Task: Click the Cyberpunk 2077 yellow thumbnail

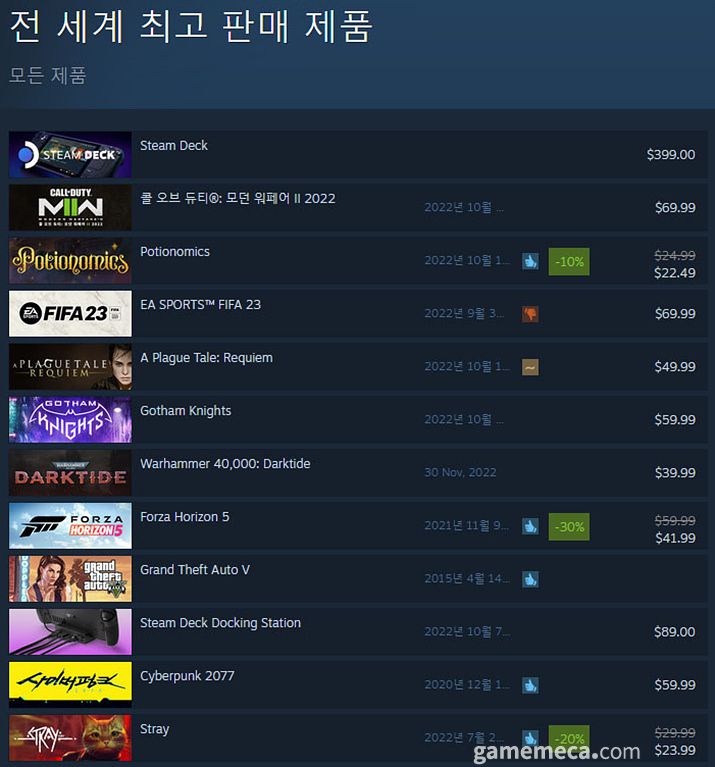Action: point(70,685)
